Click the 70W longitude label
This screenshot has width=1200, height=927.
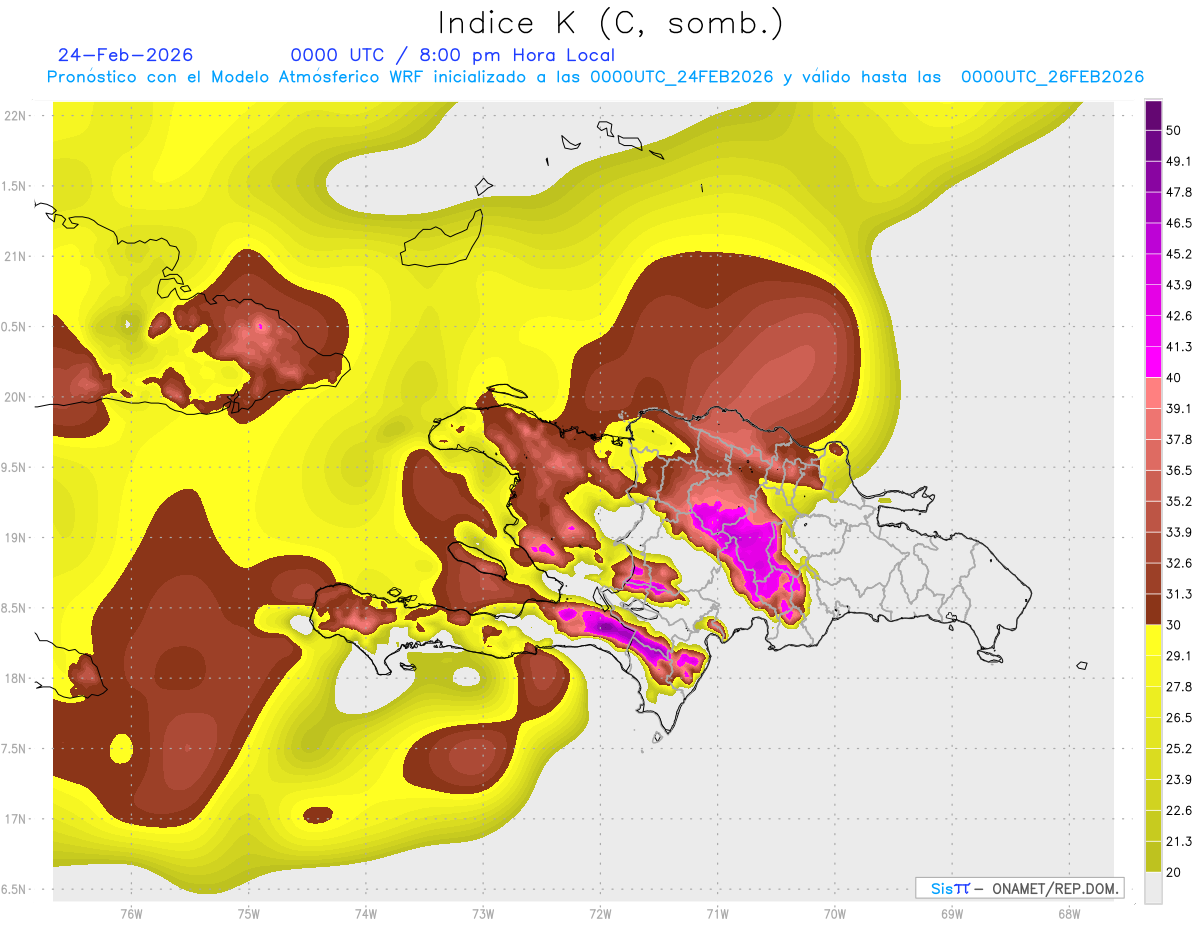pyautogui.click(x=835, y=913)
